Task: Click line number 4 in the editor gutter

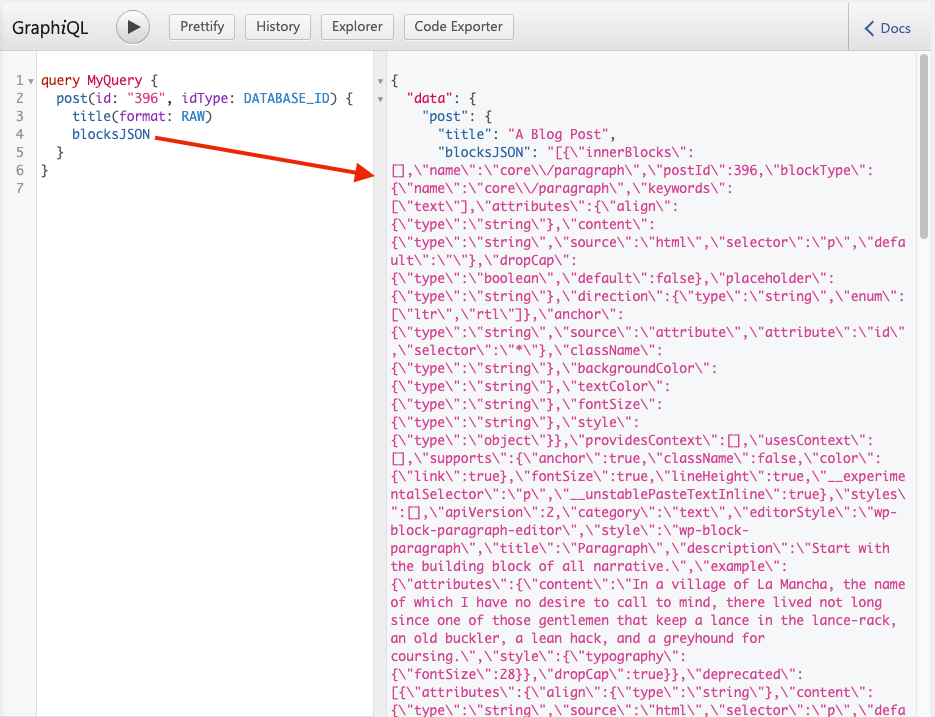Action: point(20,134)
